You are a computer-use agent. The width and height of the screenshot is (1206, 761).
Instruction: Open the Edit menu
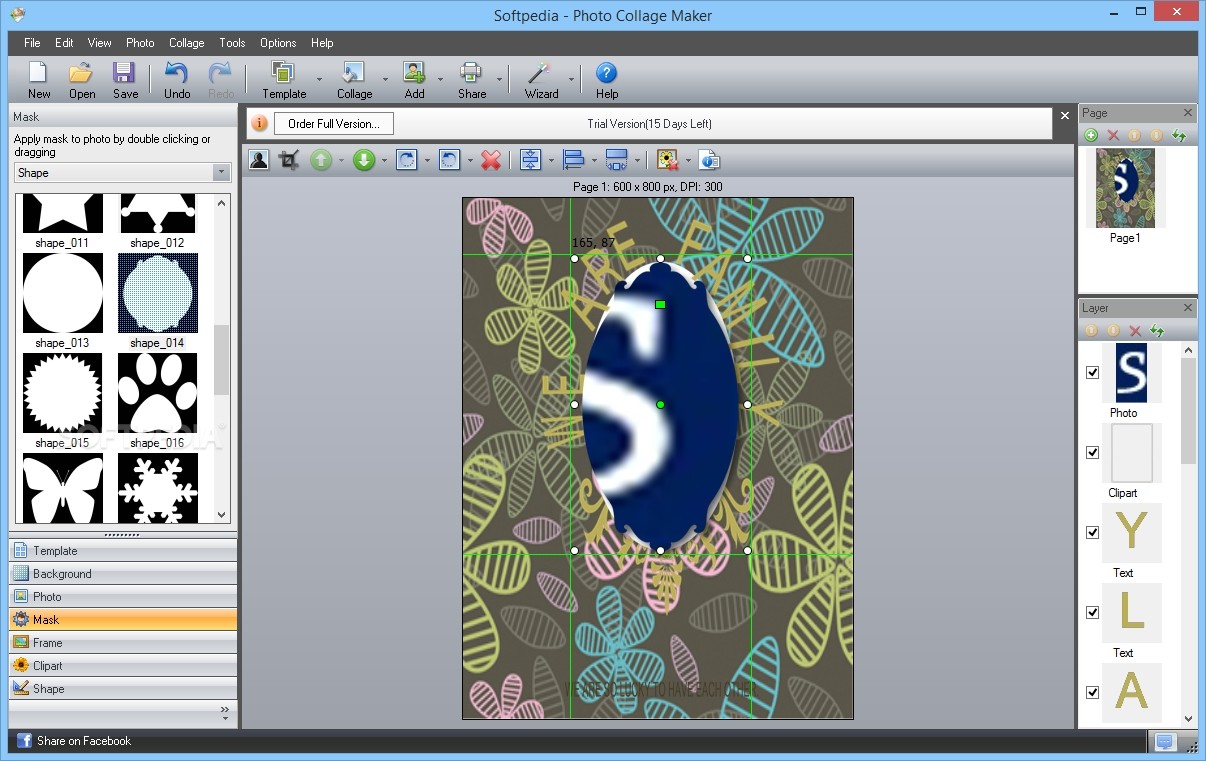point(64,43)
